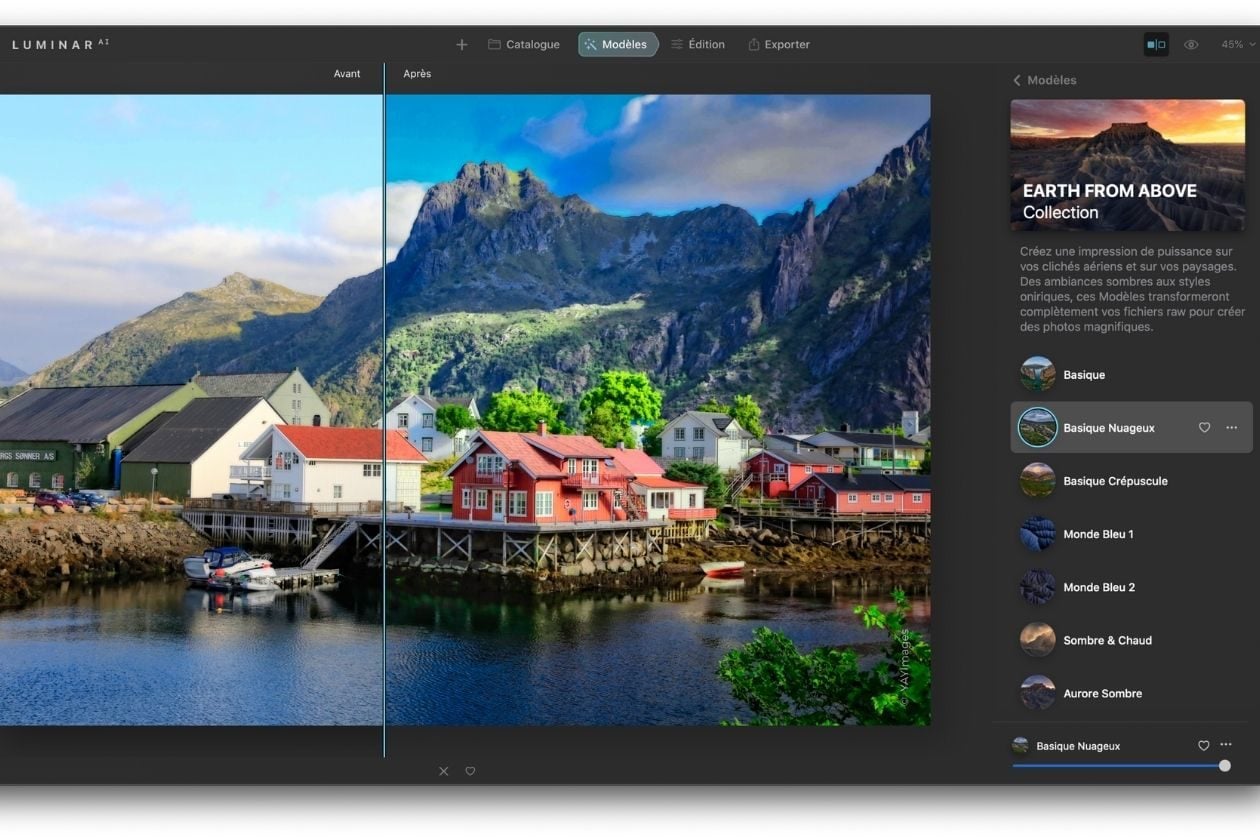Image resolution: width=1260 pixels, height=840 pixels.
Task: Choose the Monde Bleu 1 template
Action: (x=1097, y=534)
